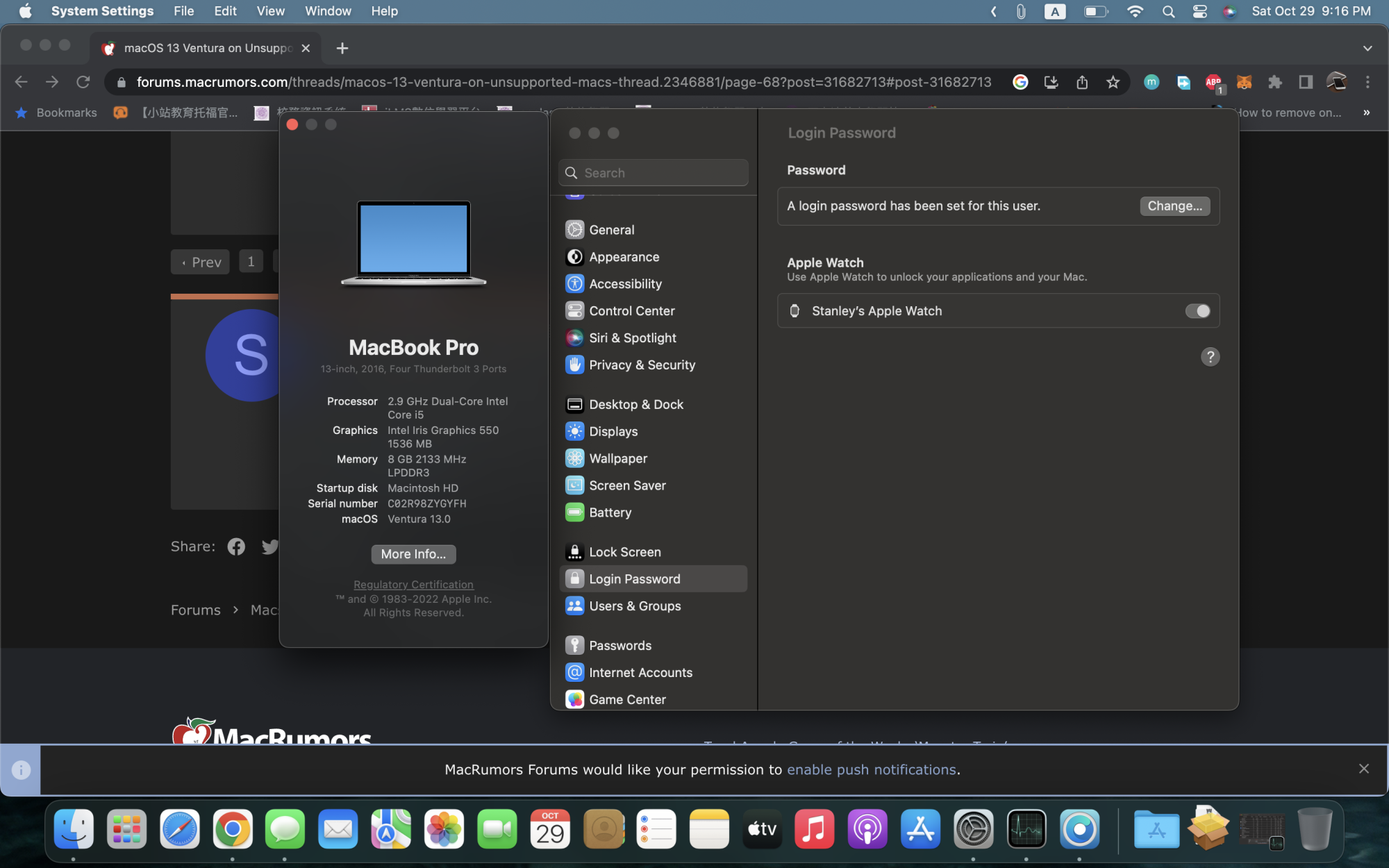Open Game Center settings
The height and width of the screenshot is (868, 1389).
[x=626, y=699]
